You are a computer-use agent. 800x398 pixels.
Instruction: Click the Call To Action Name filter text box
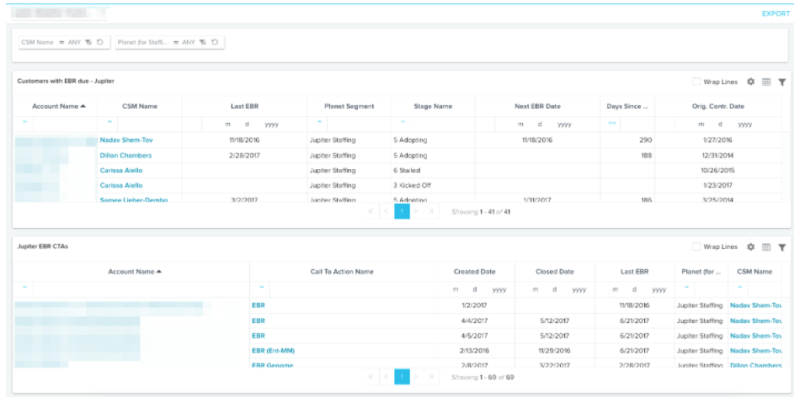tap(351, 289)
